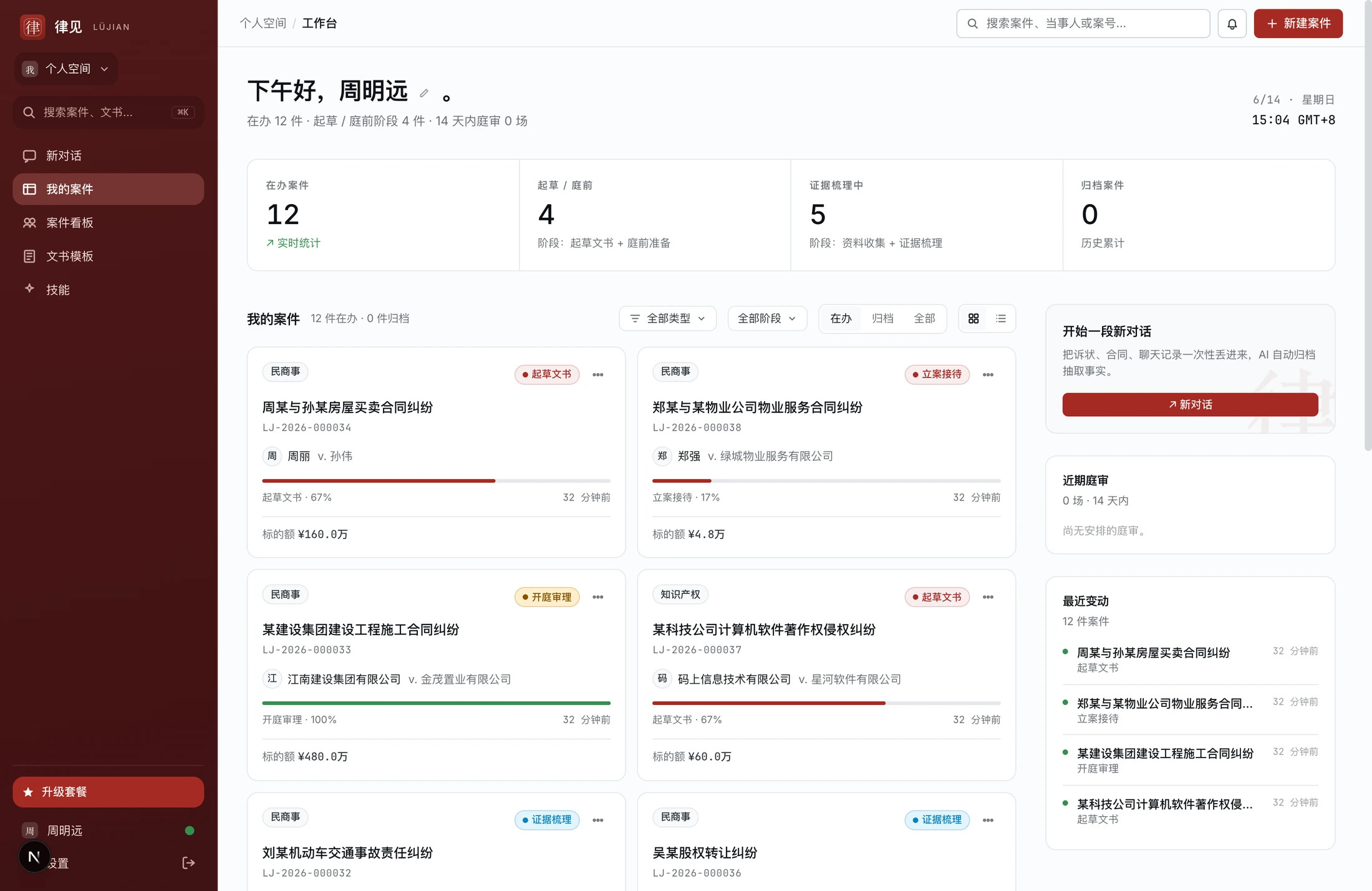Expand the 个人空间 workspace switcher
The width and height of the screenshot is (1372, 891).
coord(65,69)
